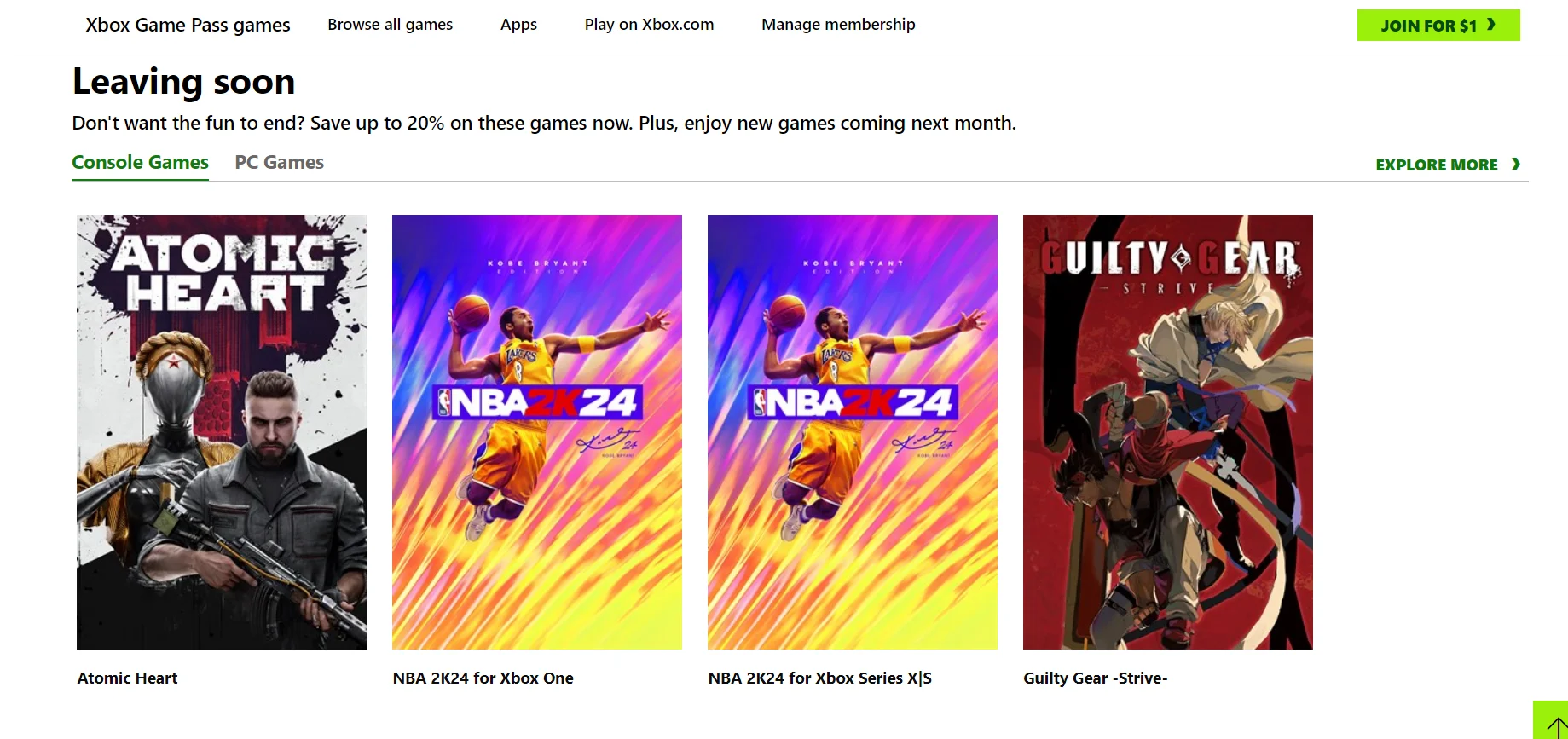Click the JOIN FOR $1 button

[x=1438, y=25]
